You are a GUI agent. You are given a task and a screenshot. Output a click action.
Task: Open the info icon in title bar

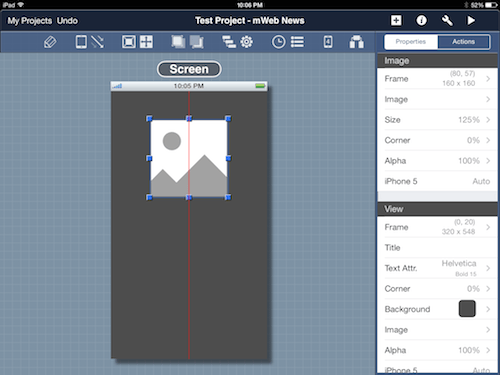tap(421, 21)
